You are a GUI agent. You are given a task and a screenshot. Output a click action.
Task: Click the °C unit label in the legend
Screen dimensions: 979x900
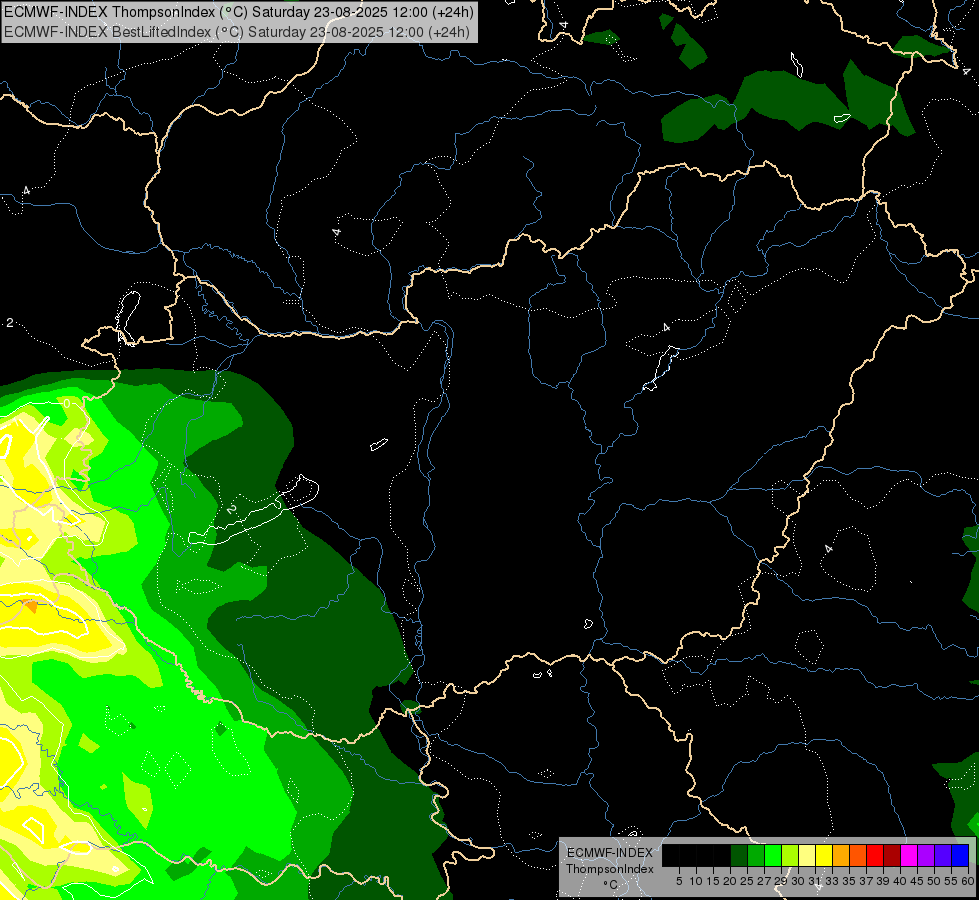point(610,885)
